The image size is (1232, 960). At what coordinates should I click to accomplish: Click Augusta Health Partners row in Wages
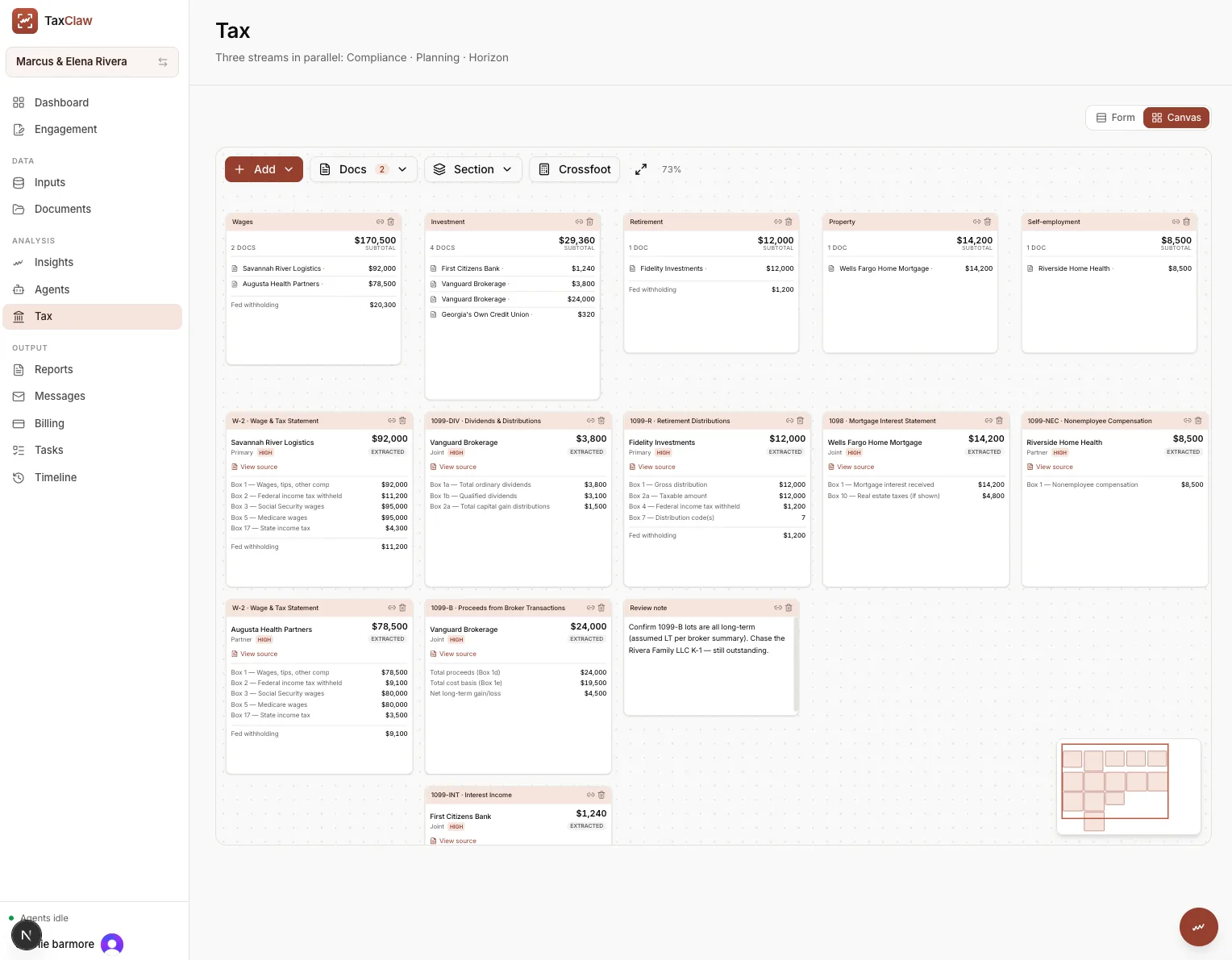coord(314,284)
